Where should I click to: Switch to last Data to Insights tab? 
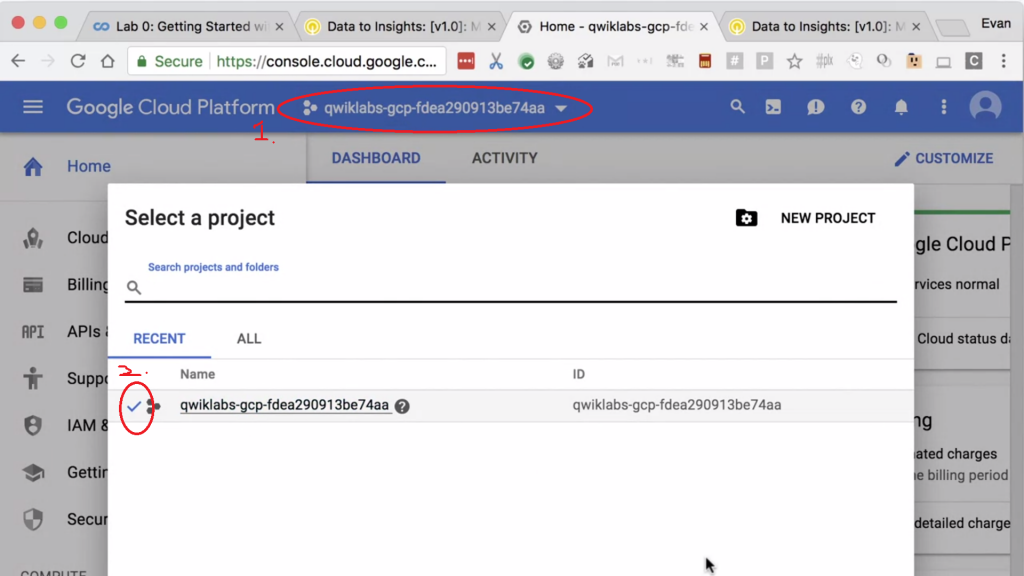pyautogui.click(x=826, y=27)
